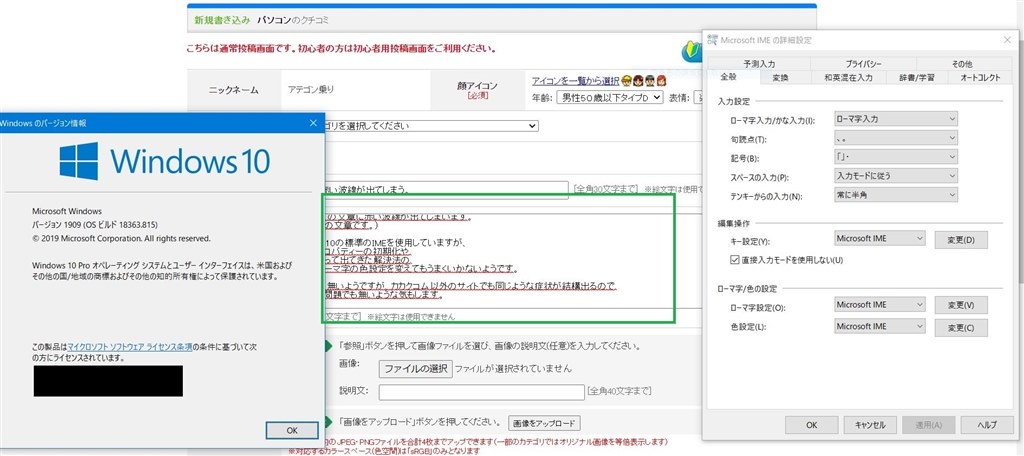Open the ローマ字設定 dropdown
Image resolution: width=1024 pixels, height=456 pixels.
880,304
